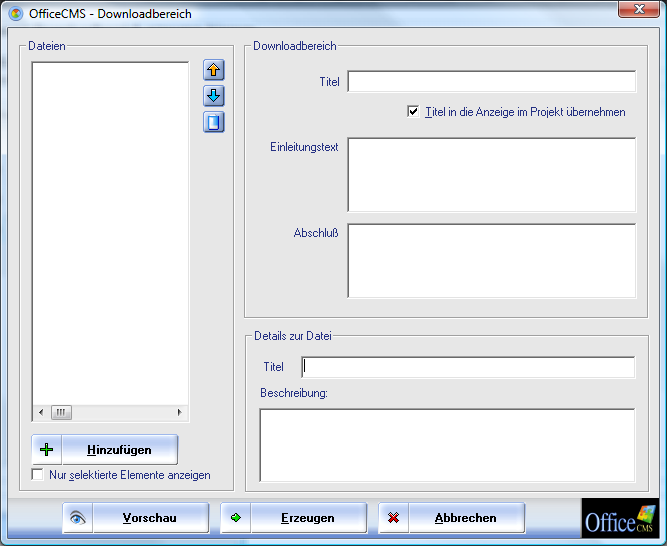Screen dimensions: 667x546
Task: Click the red X icon beside Abbrechen
Action: pos(393,518)
